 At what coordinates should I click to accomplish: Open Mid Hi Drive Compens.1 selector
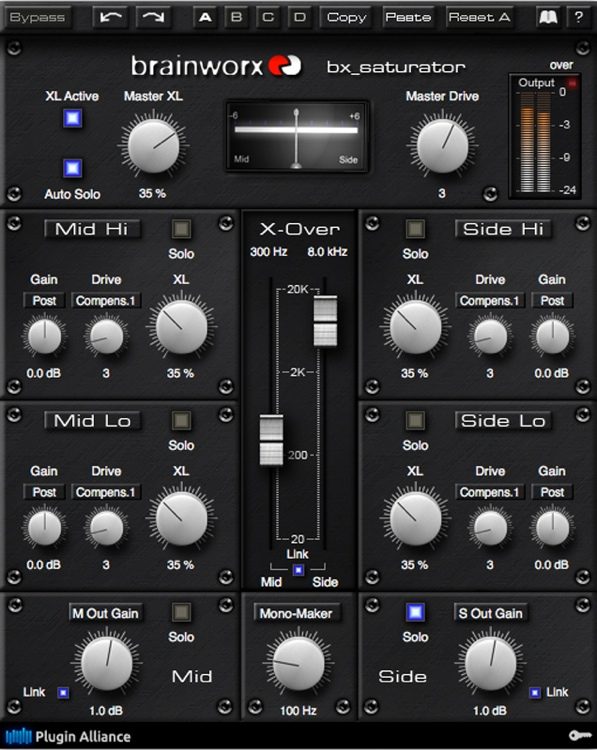pos(106,301)
